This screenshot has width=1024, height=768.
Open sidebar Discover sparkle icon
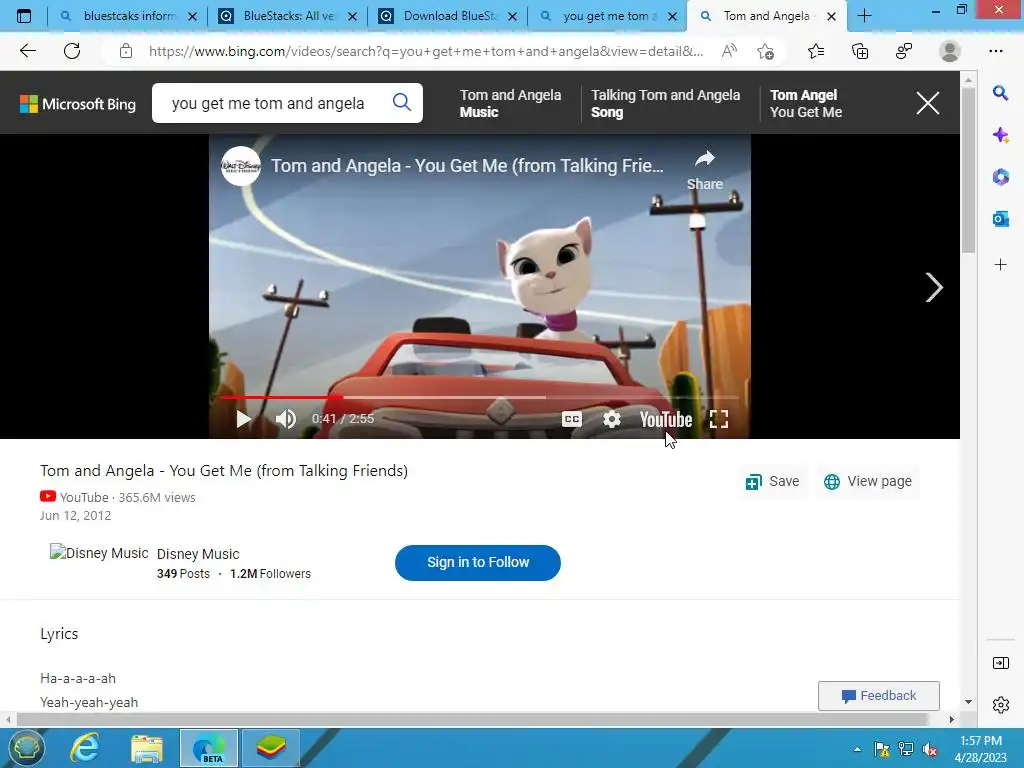coord(1000,135)
